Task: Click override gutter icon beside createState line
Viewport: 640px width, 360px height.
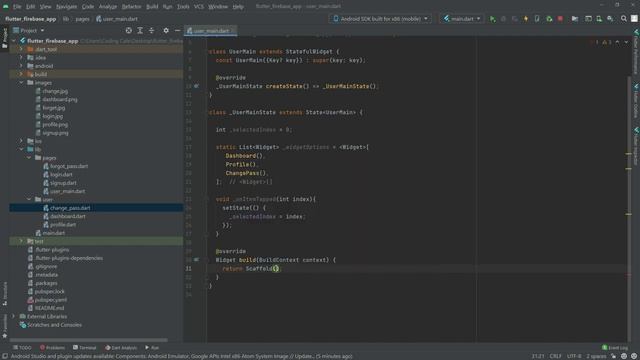Action: (196, 86)
